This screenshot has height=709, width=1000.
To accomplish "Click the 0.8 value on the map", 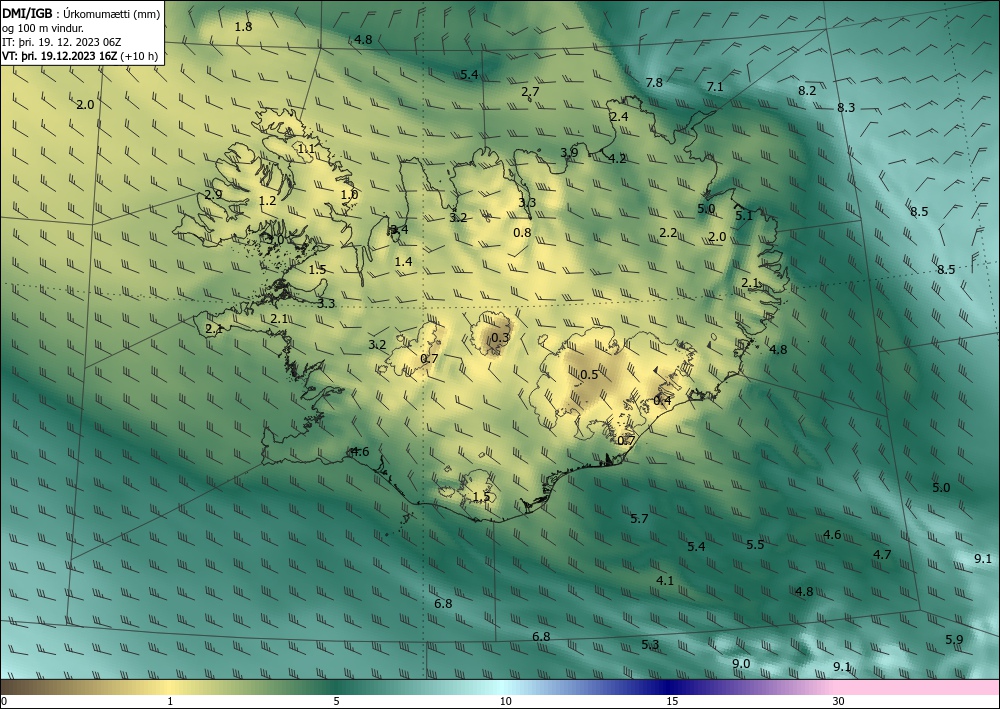I will (x=522, y=233).
